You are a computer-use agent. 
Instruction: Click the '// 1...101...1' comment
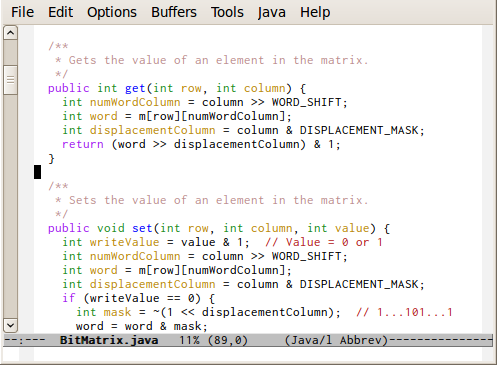pyautogui.click(x=404, y=312)
